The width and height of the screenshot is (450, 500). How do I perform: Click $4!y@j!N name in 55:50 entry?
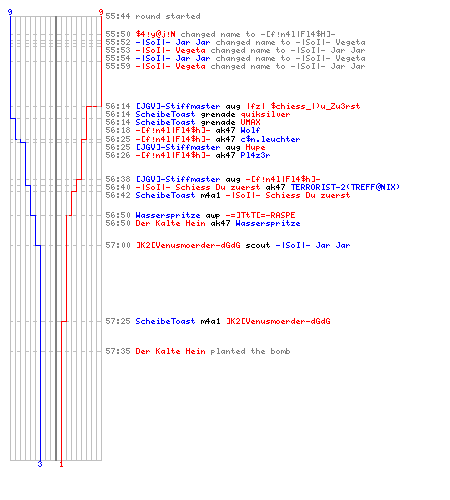(x=155, y=34)
